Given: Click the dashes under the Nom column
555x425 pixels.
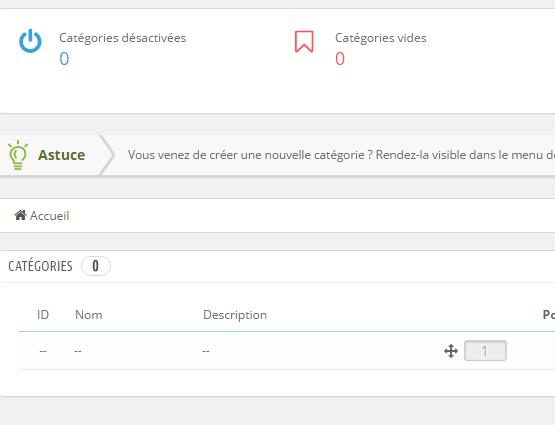Looking at the screenshot, I should click(78, 351).
